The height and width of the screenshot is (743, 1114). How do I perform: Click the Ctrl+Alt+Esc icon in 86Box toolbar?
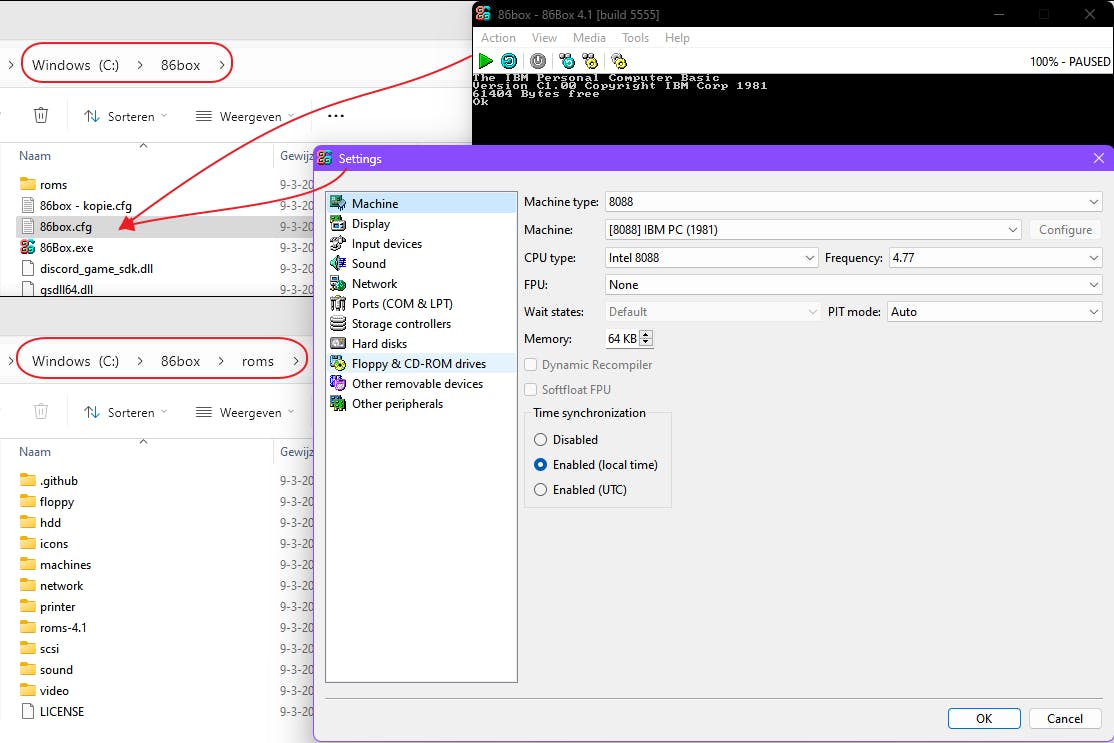[x=590, y=61]
